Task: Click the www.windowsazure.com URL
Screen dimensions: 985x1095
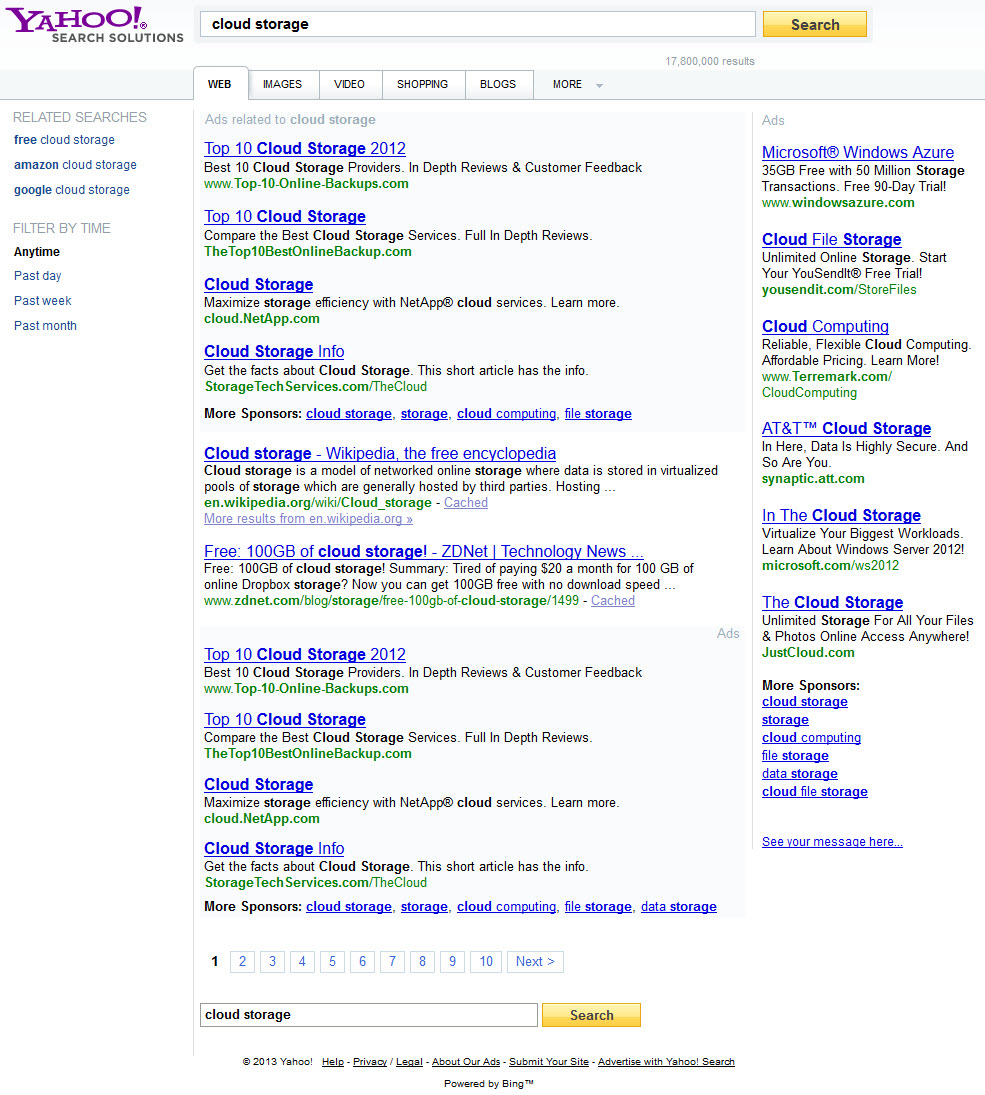Action: pyautogui.click(x=838, y=203)
